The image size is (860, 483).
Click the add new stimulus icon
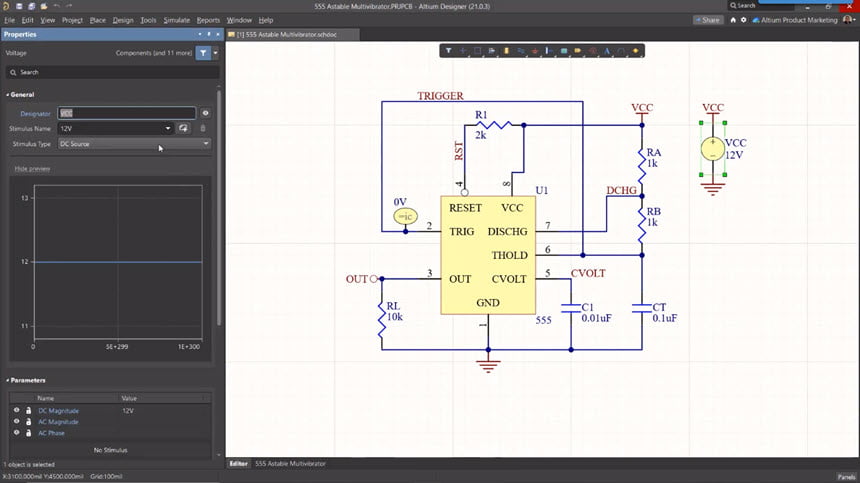click(x=183, y=128)
